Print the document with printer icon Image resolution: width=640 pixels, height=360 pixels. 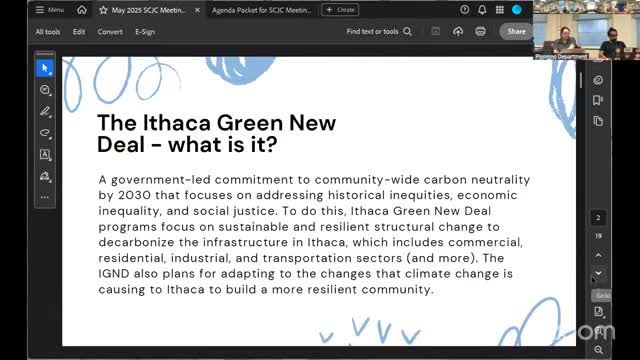(x=480, y=31)
